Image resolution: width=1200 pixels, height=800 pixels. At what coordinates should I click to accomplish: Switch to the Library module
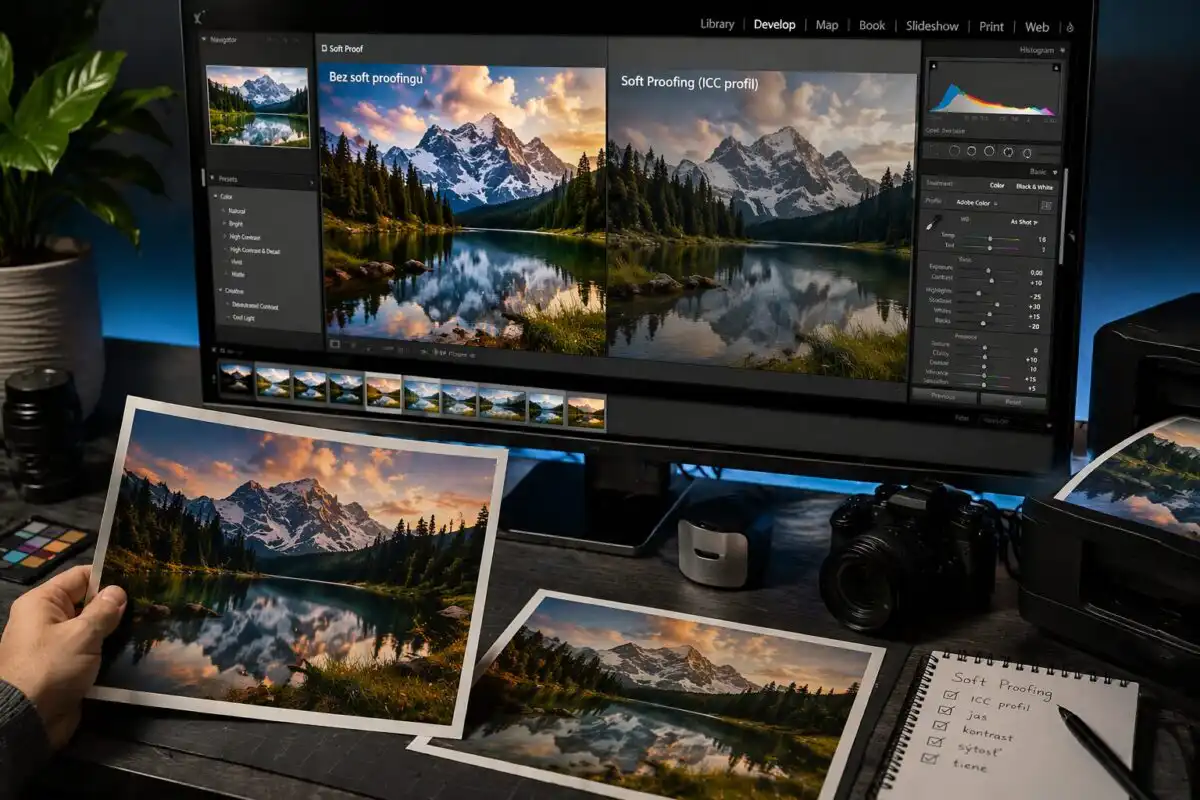coord(716,25)
